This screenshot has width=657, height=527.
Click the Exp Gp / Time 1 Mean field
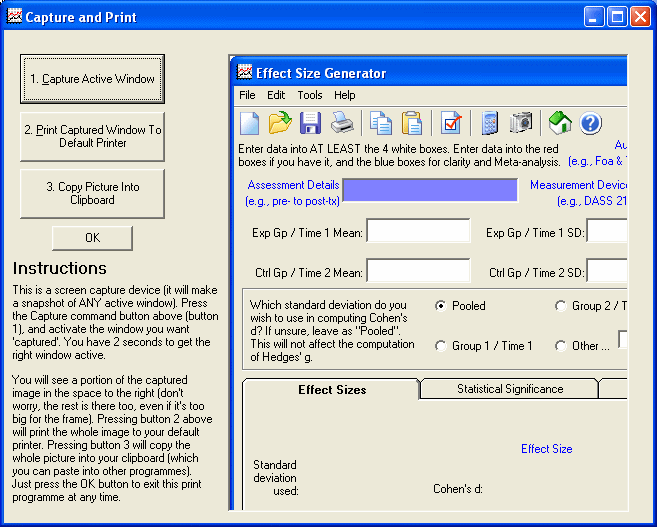pyautogui.click(x=418, y=232)
